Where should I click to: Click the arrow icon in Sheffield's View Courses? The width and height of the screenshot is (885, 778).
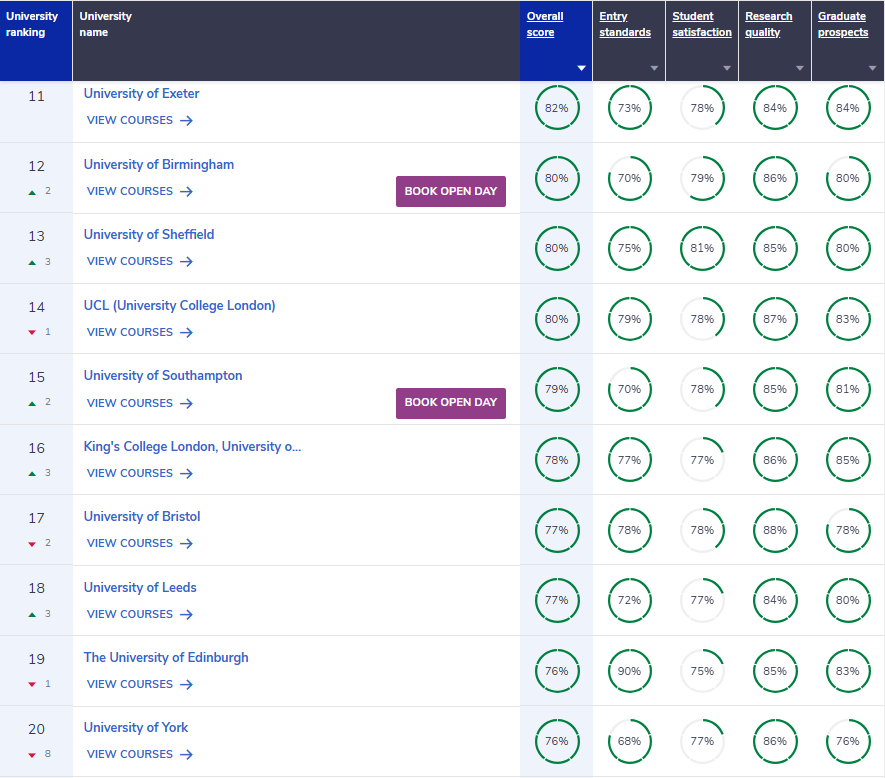click(x=186, y=261)
